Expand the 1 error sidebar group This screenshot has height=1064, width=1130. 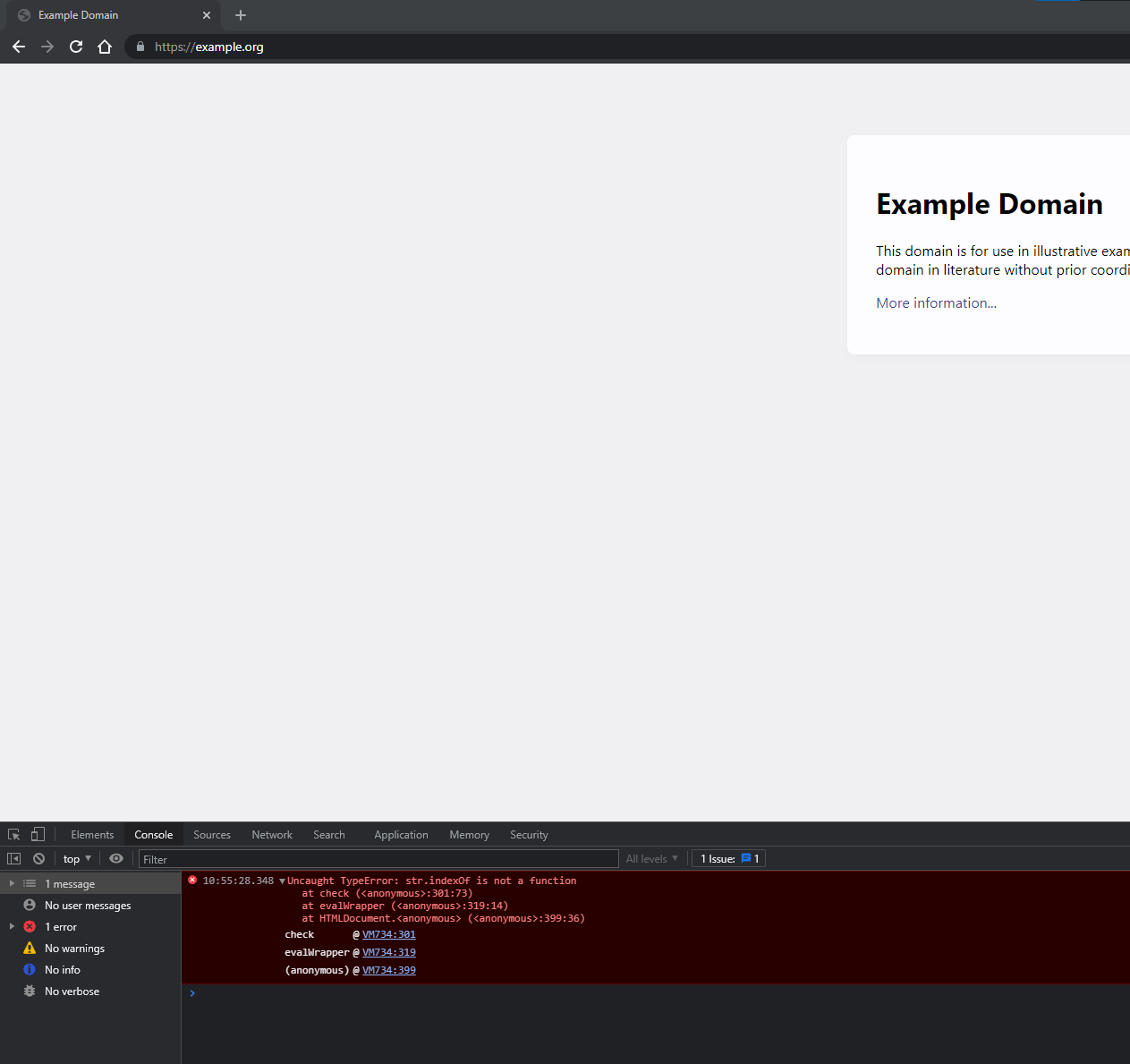12,926
